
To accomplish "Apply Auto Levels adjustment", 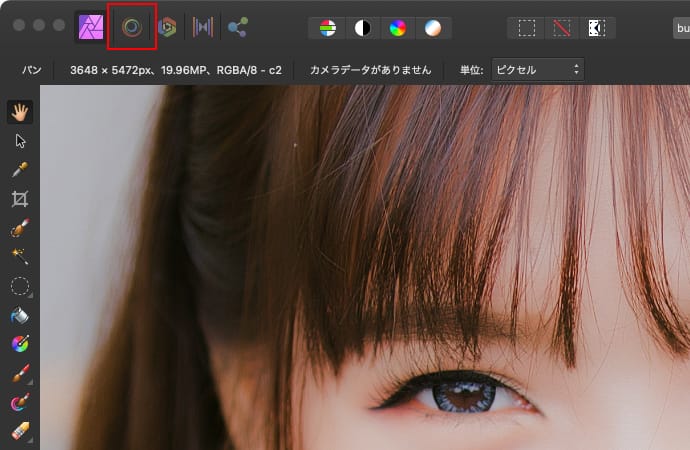I will (x=328, y=28).
